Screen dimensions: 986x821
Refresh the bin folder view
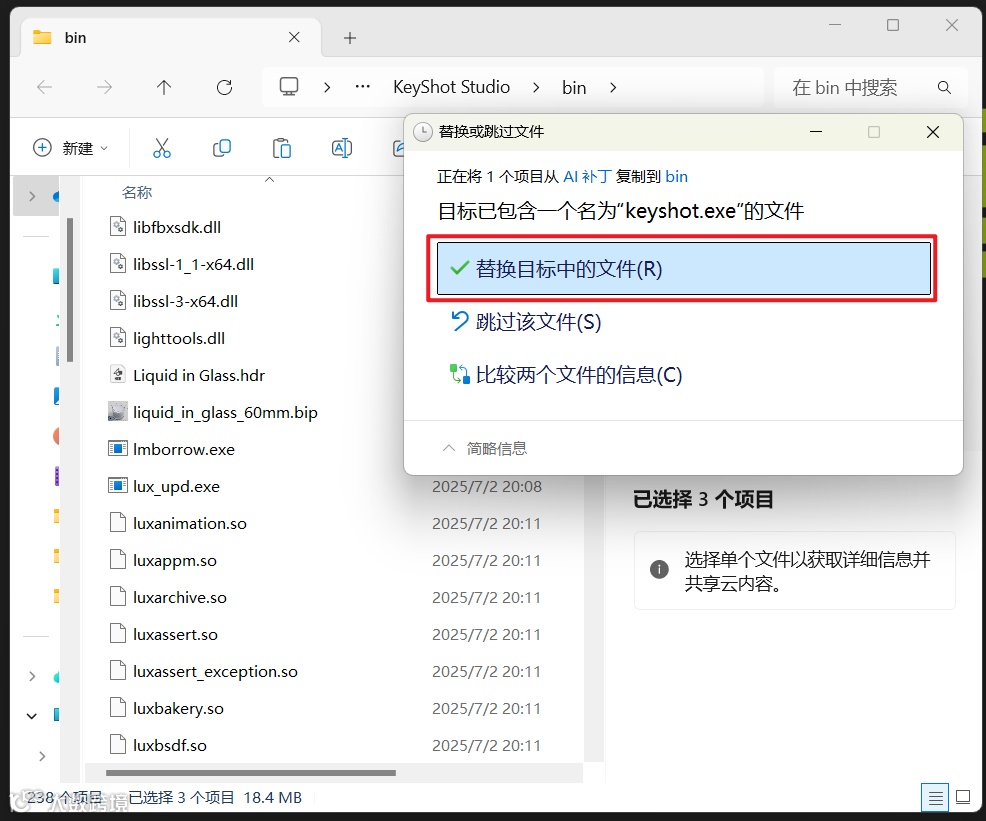click(224, 87)
